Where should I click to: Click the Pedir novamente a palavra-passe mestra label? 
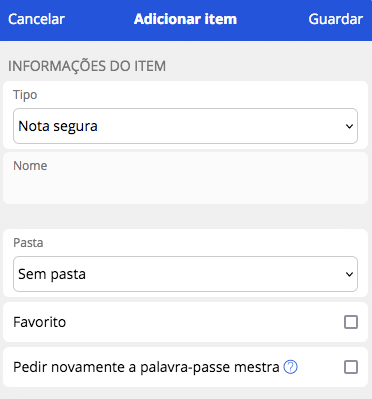(146, 367)
